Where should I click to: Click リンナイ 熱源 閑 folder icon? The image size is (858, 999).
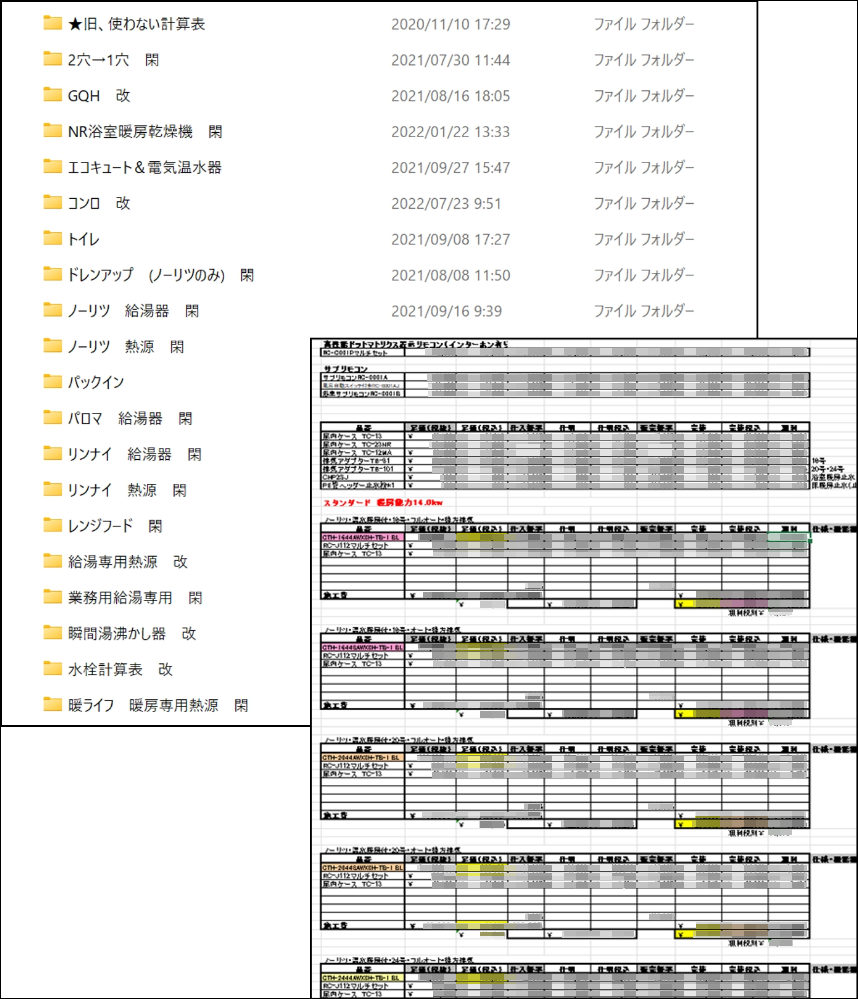tap(52, 489)
